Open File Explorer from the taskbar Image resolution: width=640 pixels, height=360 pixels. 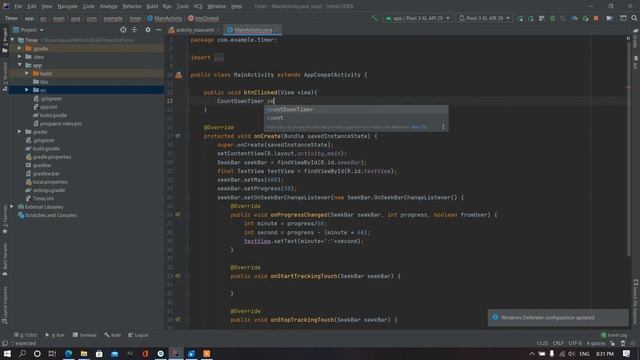(84, 353)
